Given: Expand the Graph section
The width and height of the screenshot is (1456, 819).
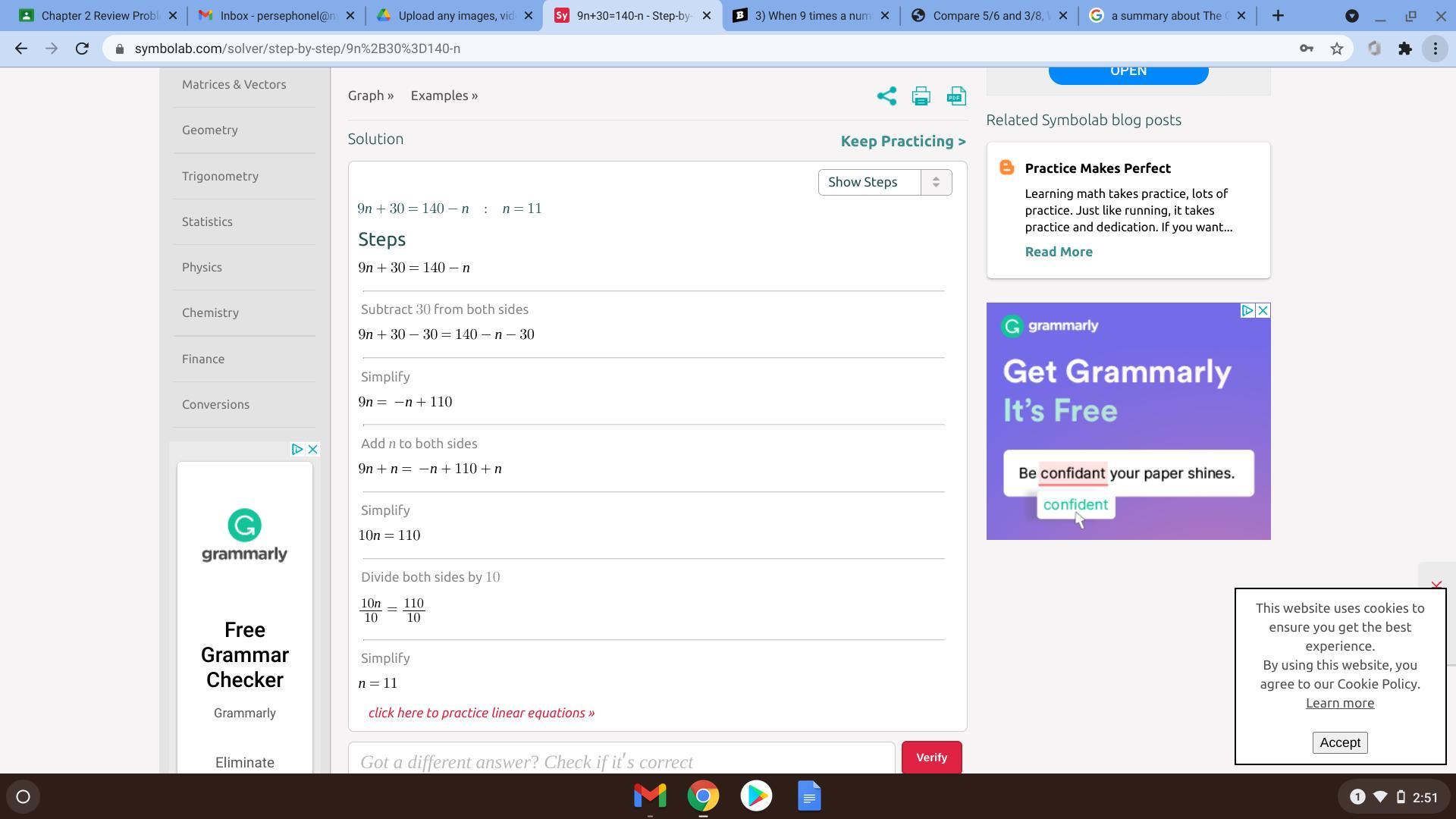Looking at the screenshot, I should [x=371, y=96].
